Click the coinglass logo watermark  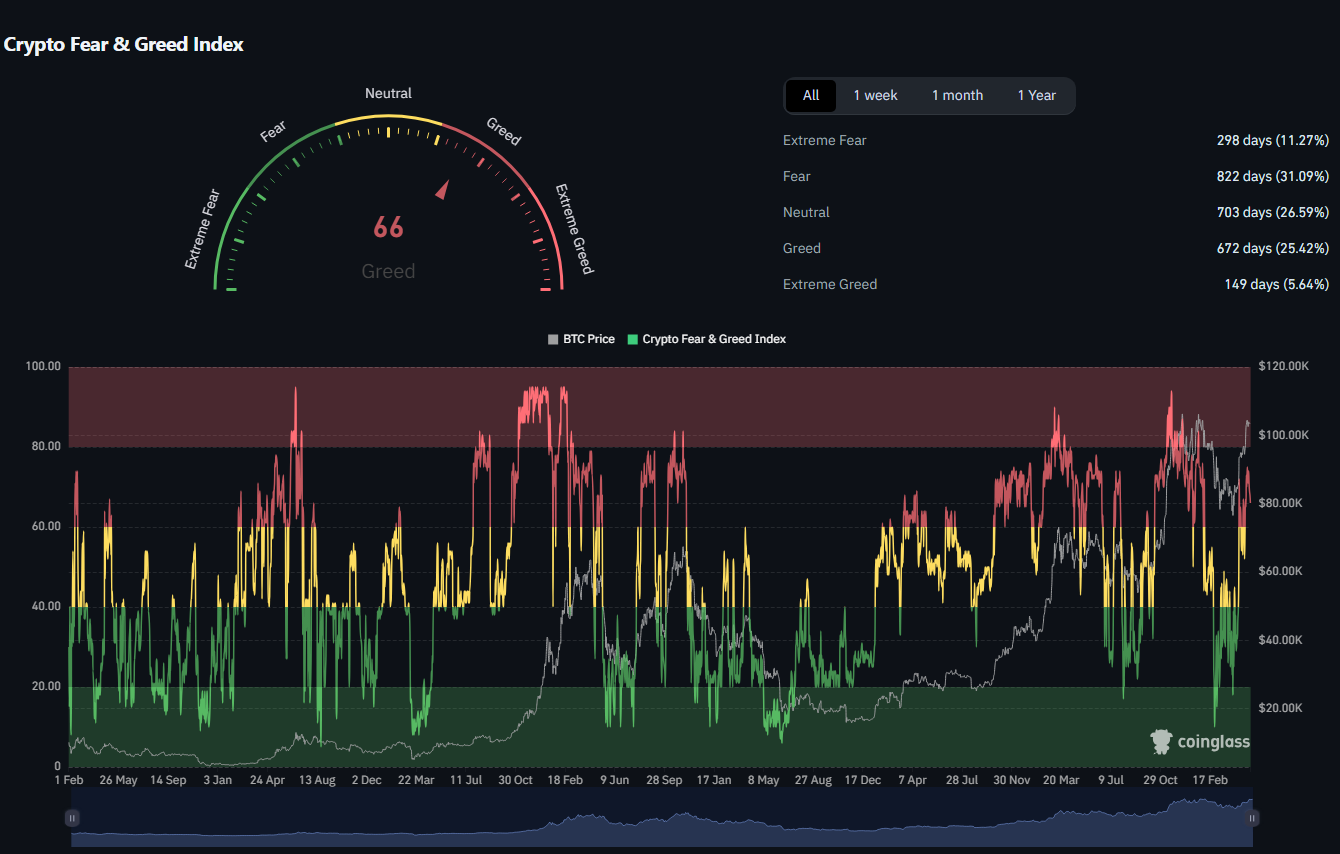click(x=1199, y=741)
